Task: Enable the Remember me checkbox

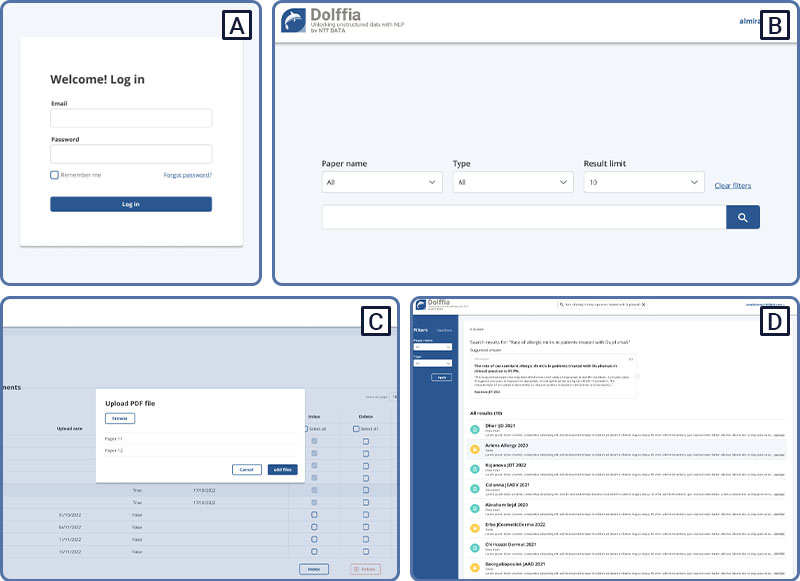Action: coord(54,173)
